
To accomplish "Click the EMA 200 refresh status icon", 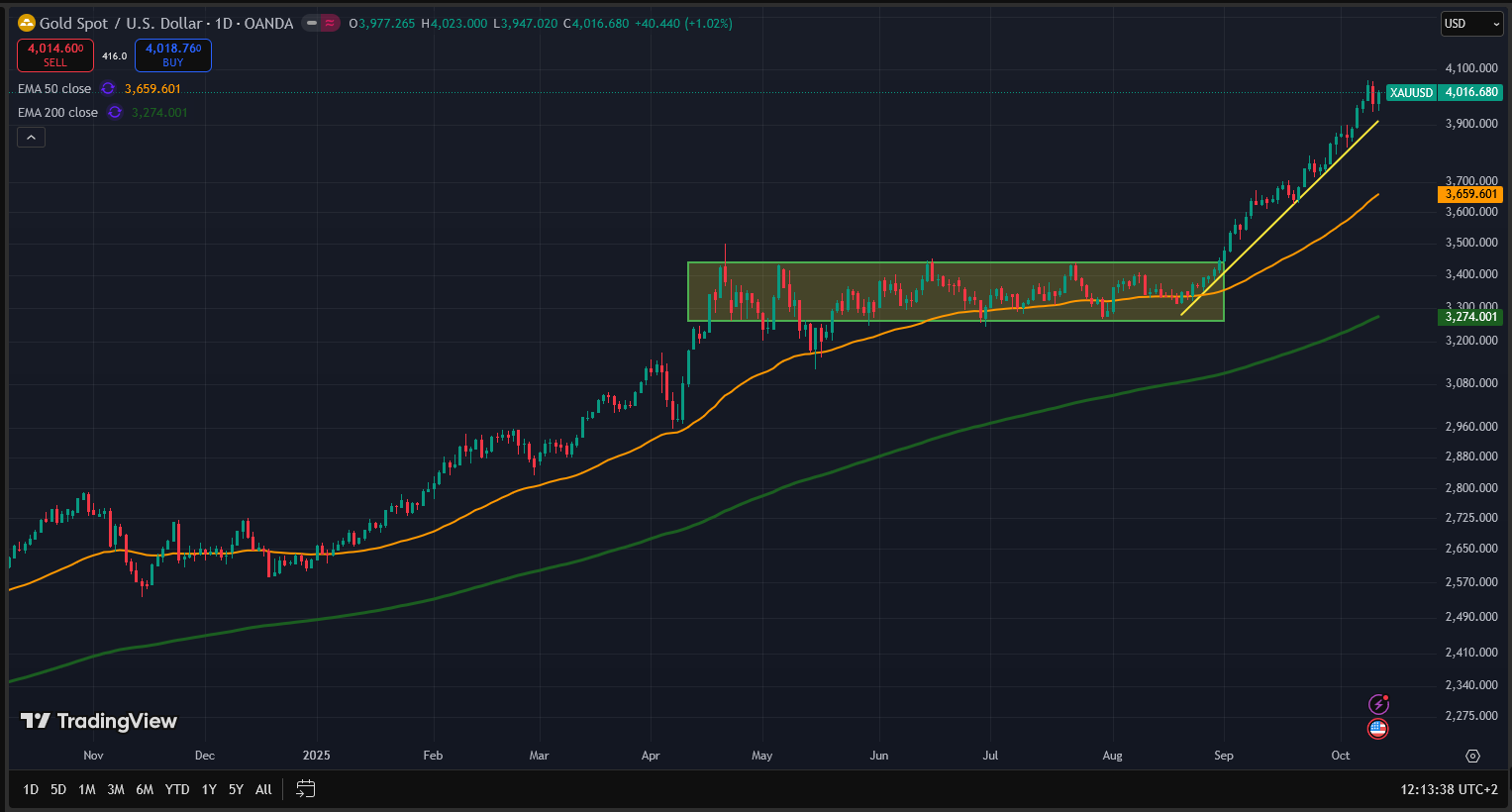I will tap(115, 113).
